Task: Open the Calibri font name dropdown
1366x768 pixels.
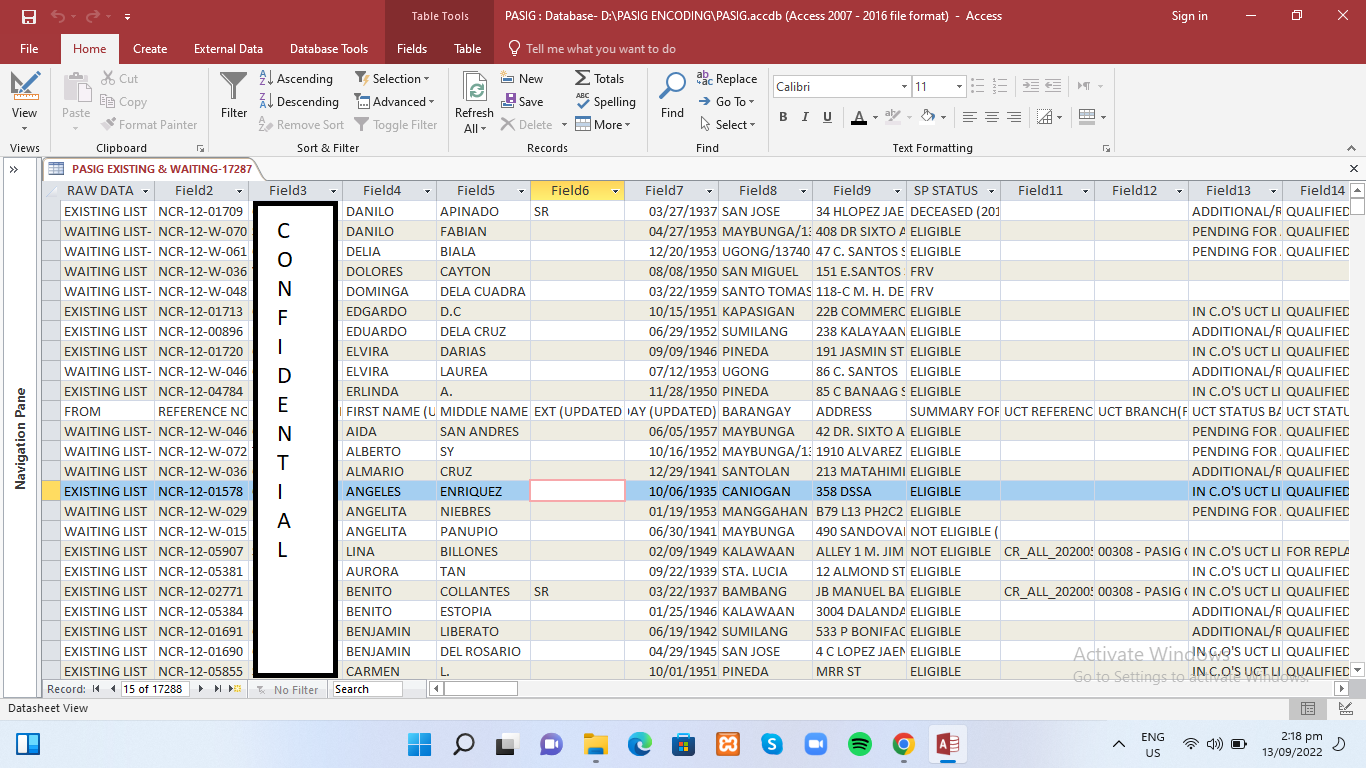Action: tap(904, 87)
